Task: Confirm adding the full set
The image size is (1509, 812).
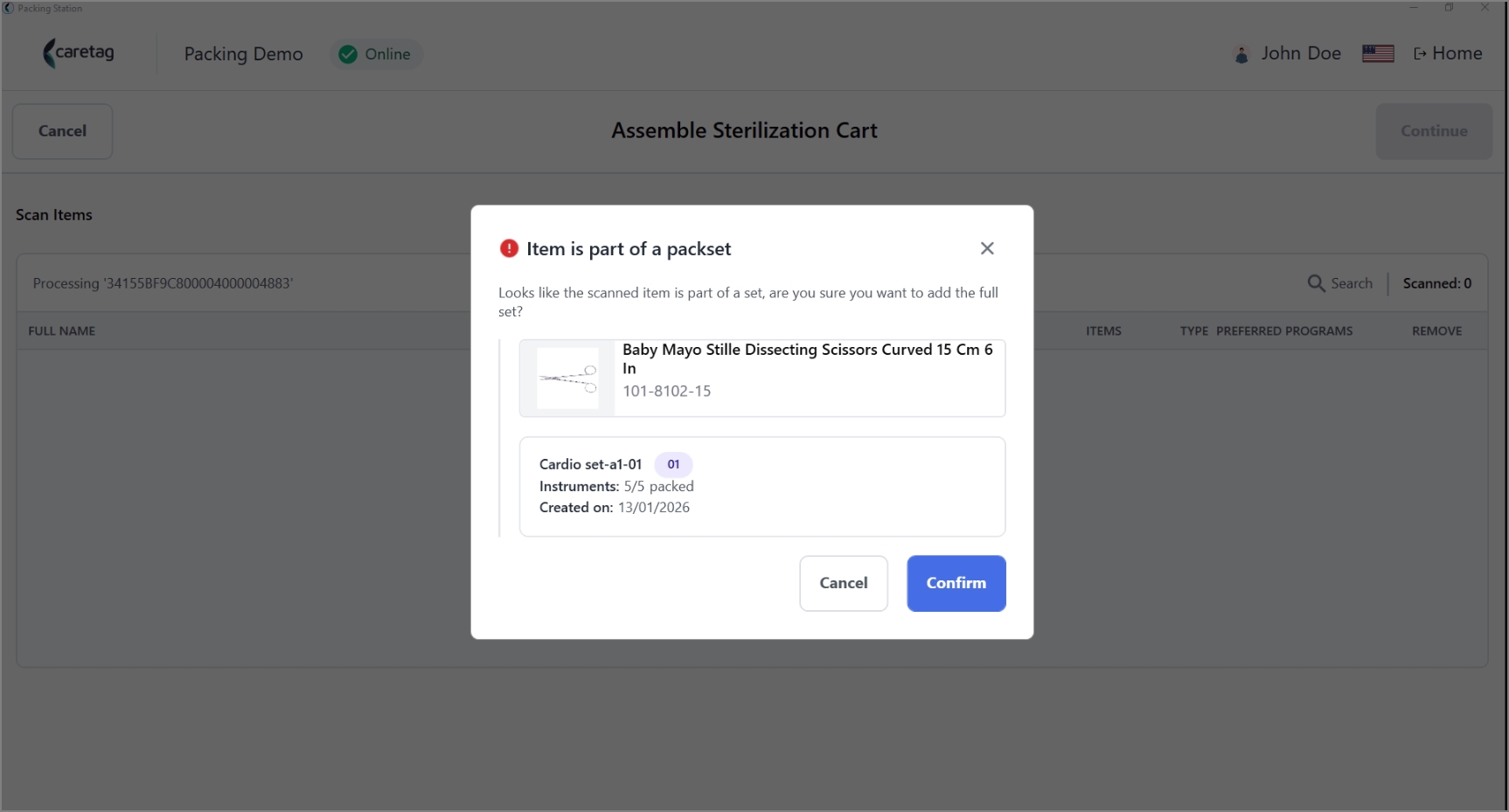Action: [956, 583]
